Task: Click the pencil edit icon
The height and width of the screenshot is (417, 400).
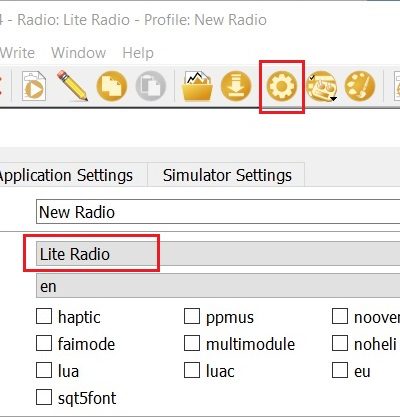Action: click(72, 85)
